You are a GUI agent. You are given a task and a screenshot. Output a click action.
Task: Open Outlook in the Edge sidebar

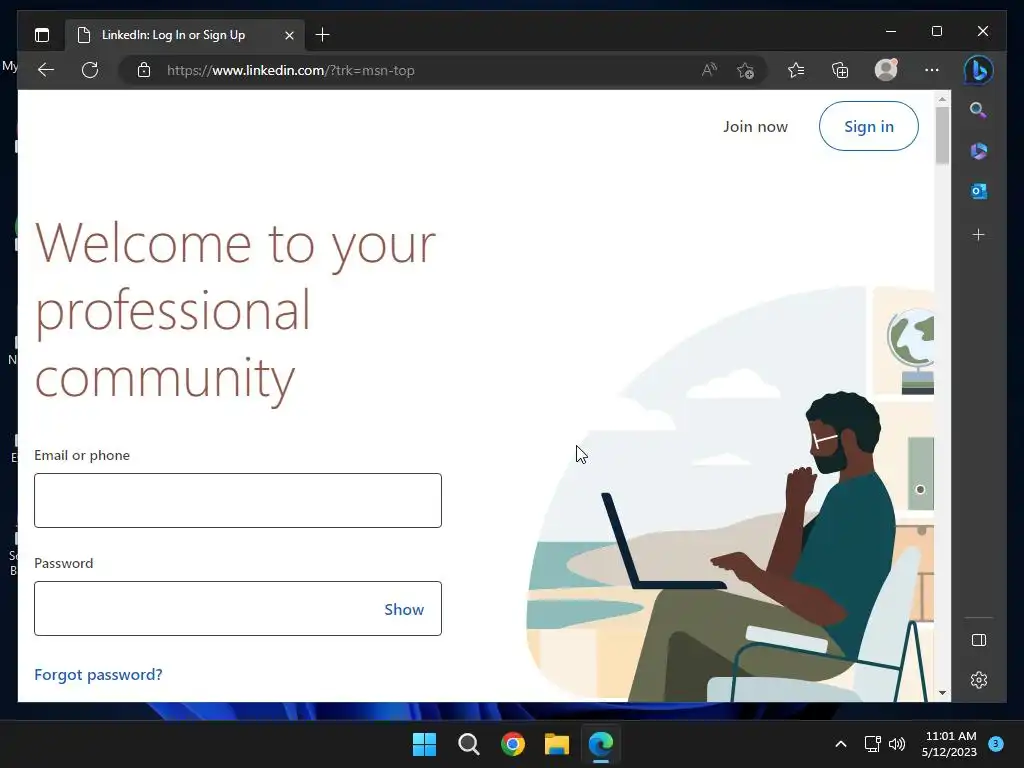(x=978, y=191)
